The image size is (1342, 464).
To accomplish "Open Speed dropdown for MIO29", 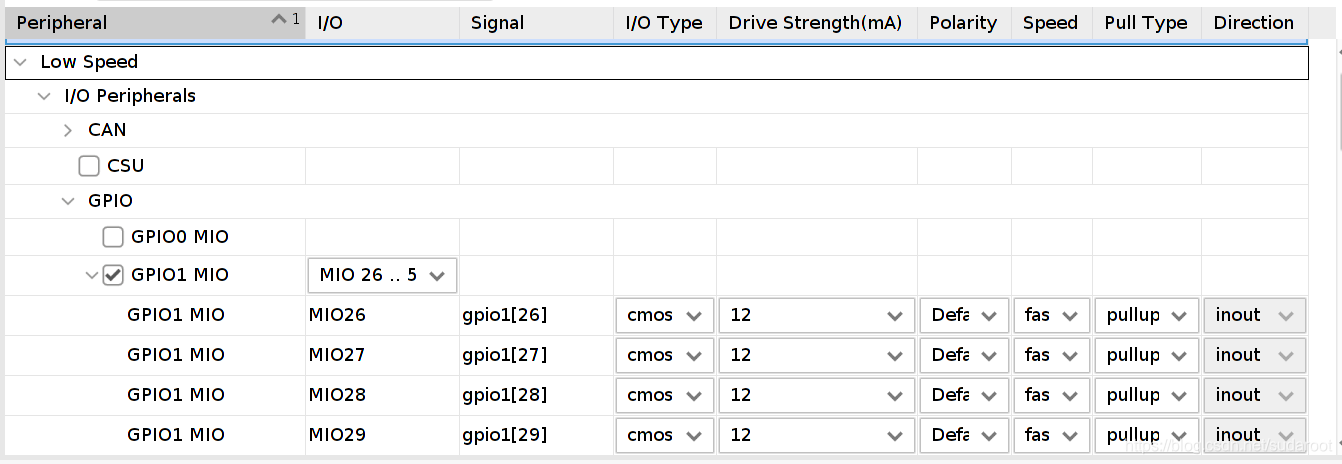I will 1051,435.
